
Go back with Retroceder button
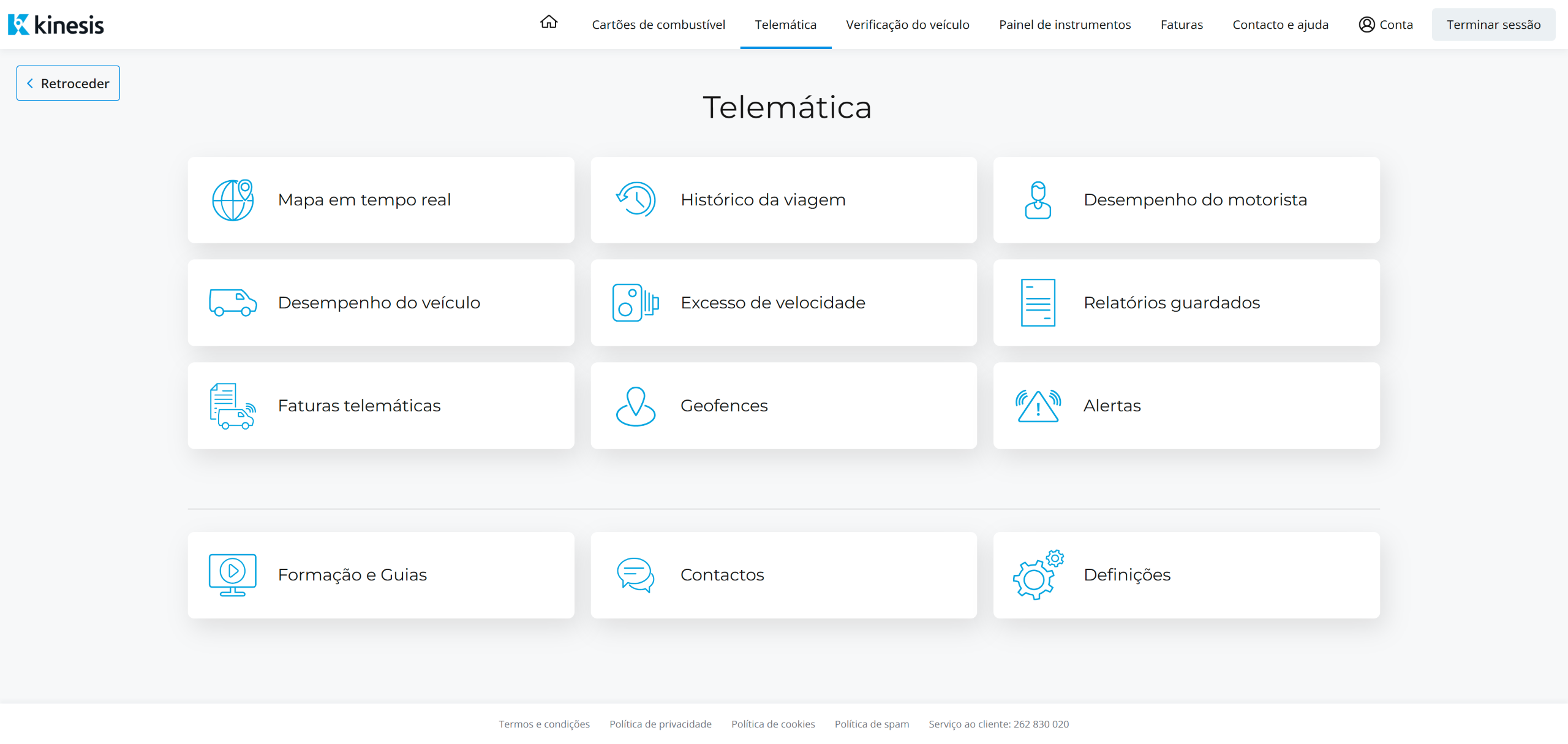click(x=68, y=83)
